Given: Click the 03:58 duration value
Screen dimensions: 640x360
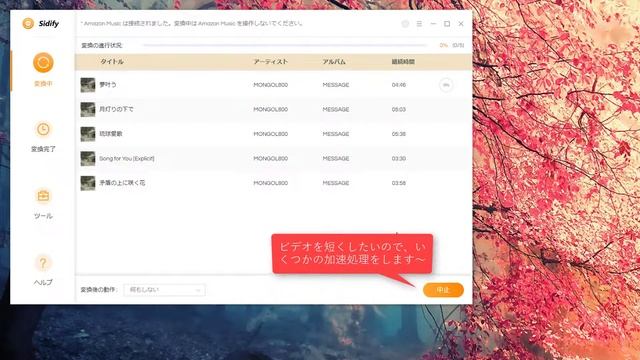Looking at the screenshot, I should (x=399, y=183).
